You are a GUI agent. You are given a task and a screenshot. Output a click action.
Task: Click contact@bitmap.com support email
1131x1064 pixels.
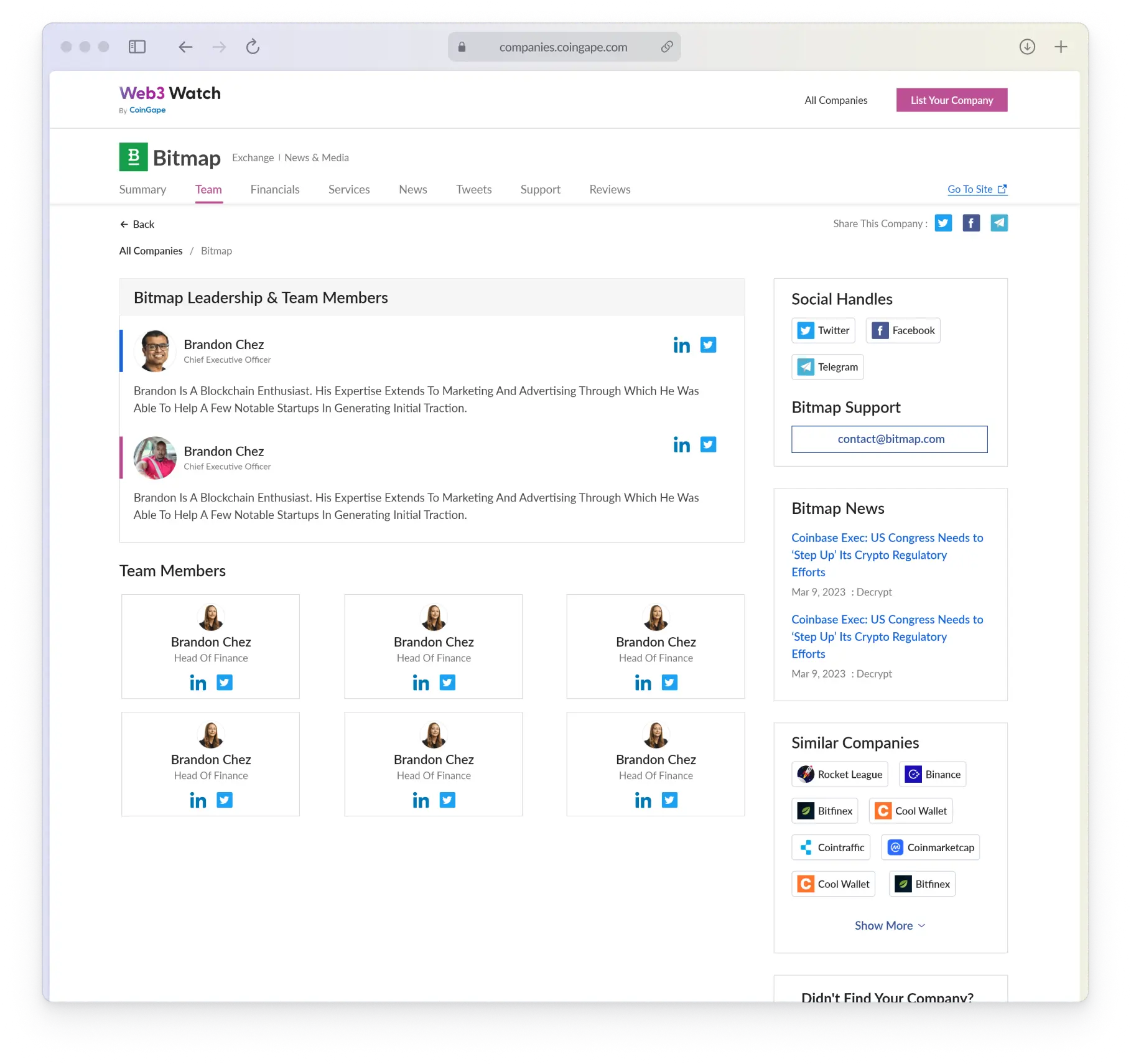click(890, 439)
